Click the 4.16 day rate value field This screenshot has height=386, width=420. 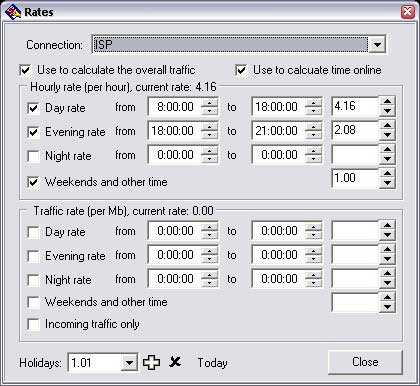click(355, 106)
